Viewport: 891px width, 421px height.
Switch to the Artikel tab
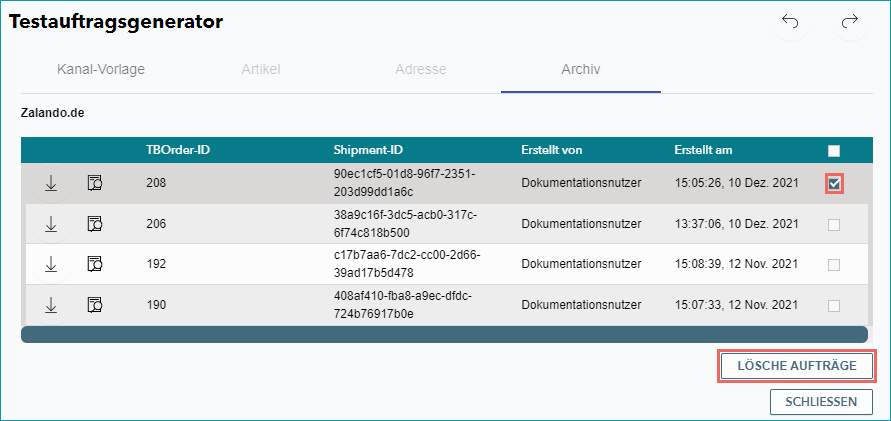click(261, 70)
